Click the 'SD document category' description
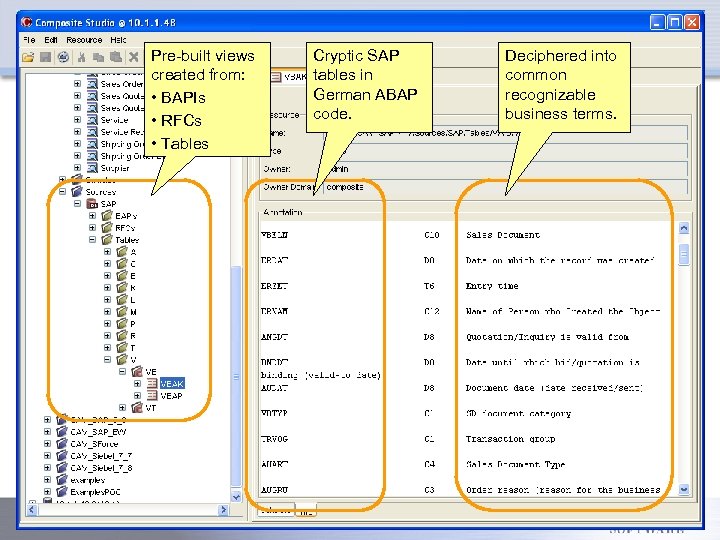 tap(518, 413)
